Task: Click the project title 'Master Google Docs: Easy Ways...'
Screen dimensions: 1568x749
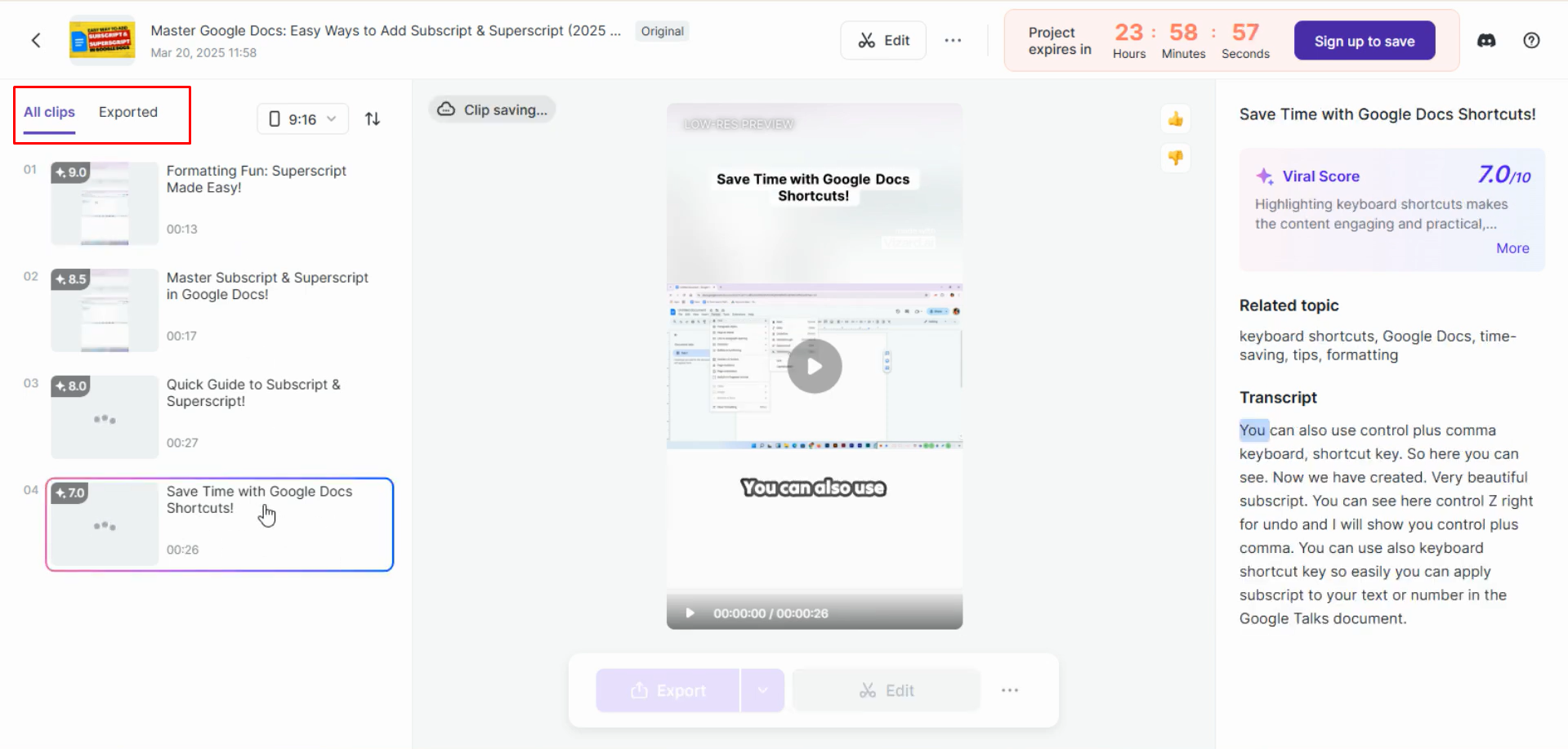Action: (x=386, y=30)
